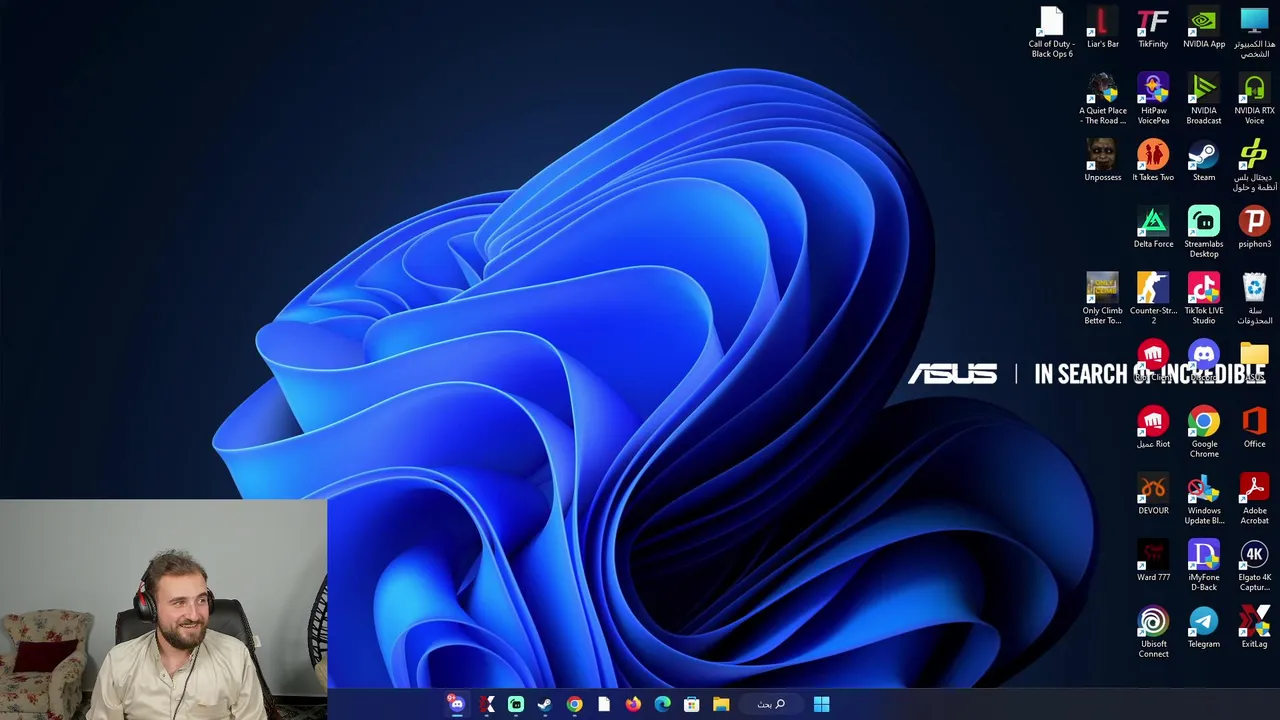The width and height of the screenshot is (1280, 720).
Task: Select the green Digital Plus desktop icon
Action: (x=1254, y=166)
